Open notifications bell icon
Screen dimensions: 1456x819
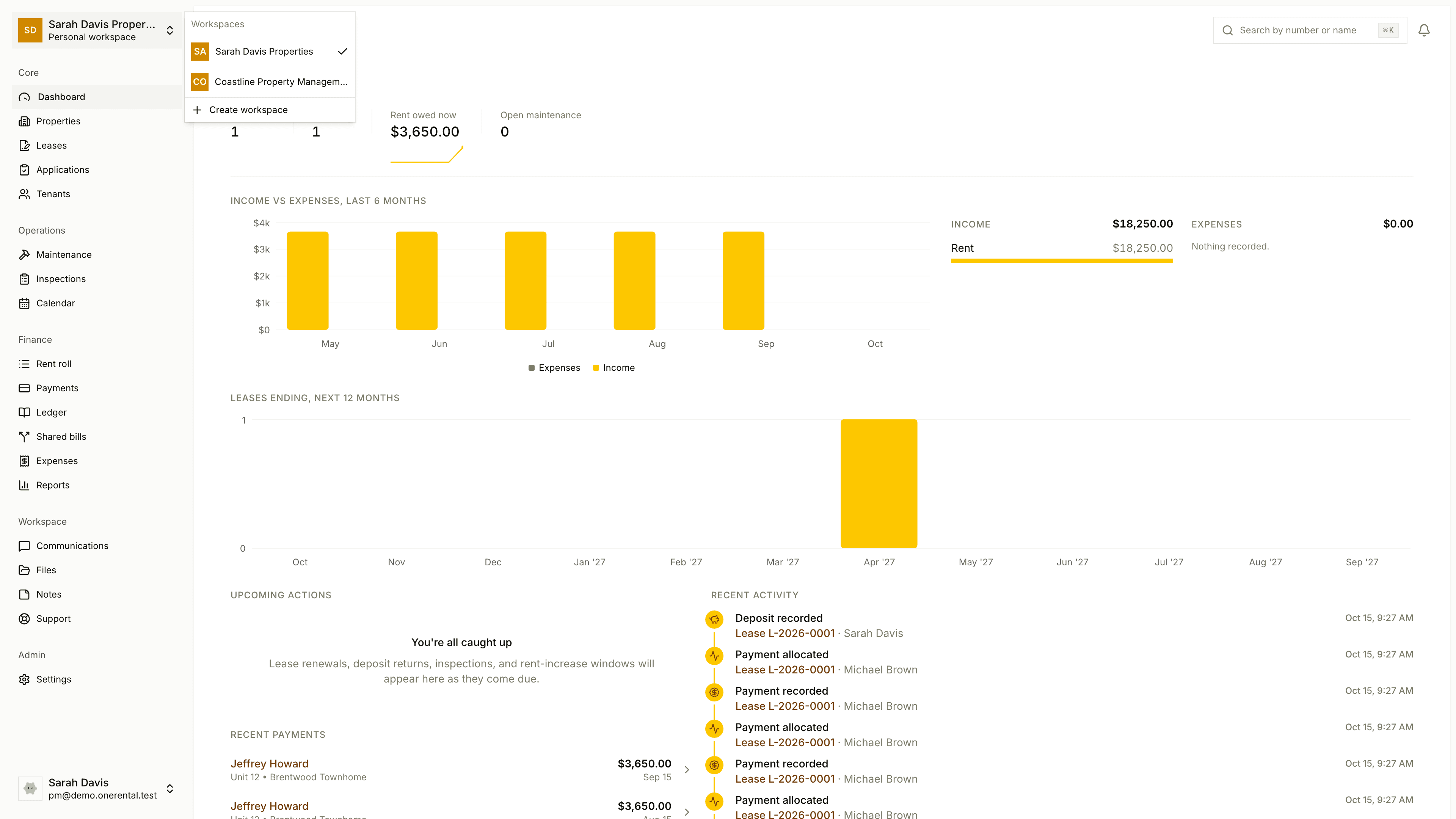pyautogui.click(x=1424, y=30)
